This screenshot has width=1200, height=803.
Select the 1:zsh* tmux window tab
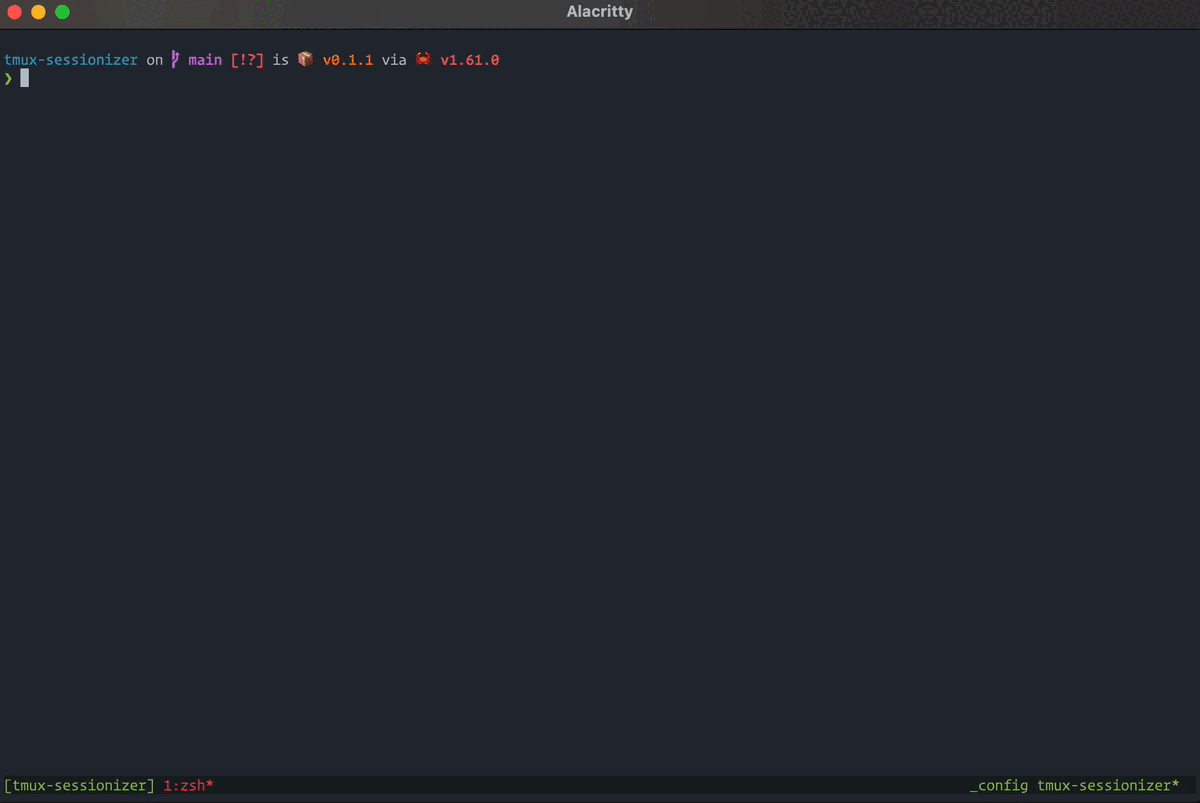coord(188,786)
